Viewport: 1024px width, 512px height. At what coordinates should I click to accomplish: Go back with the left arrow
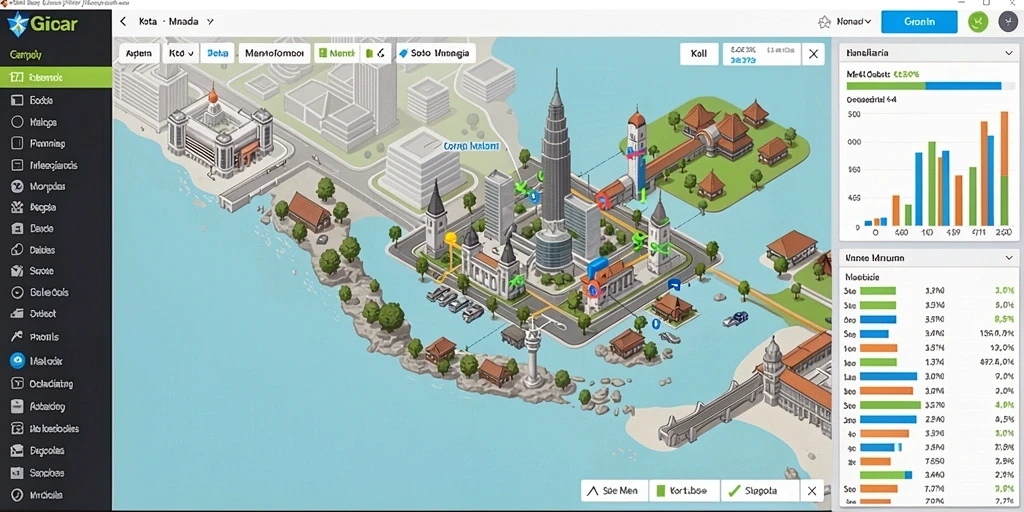123,22
